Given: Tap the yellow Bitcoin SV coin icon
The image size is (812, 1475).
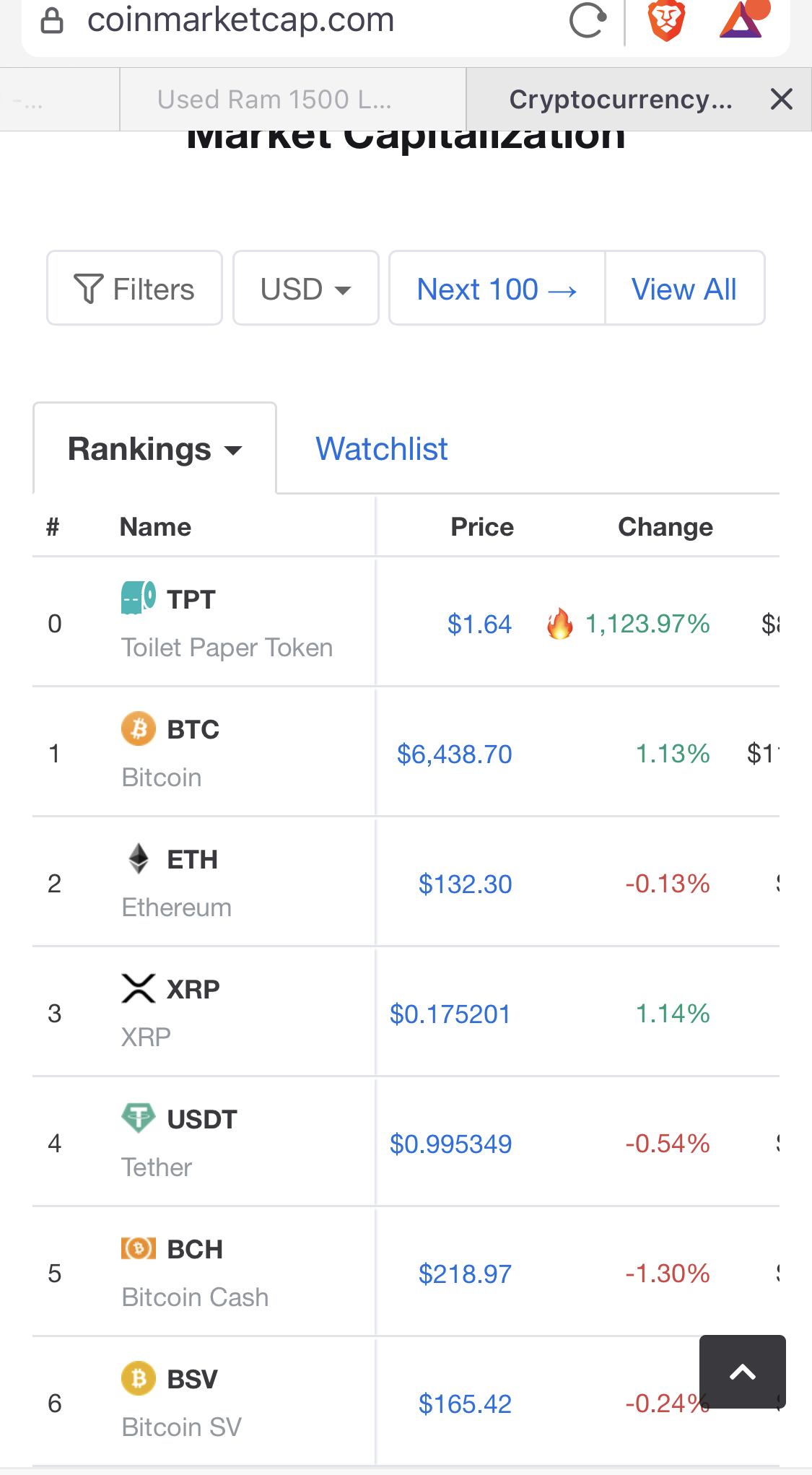Looking at the screenshot, I should (139, 1378).
